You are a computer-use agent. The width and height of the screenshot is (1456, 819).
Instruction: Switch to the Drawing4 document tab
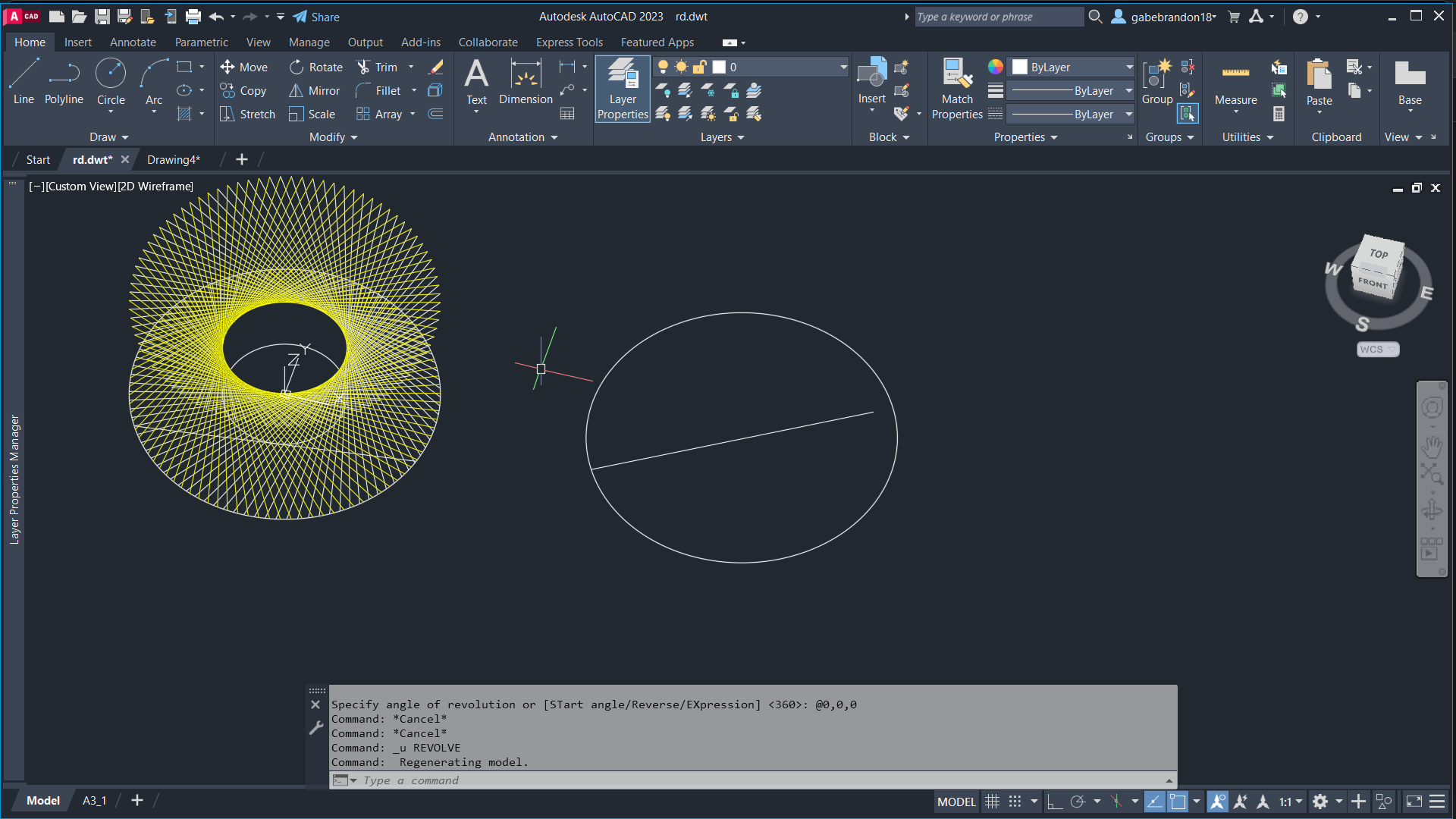click(173, 159)
